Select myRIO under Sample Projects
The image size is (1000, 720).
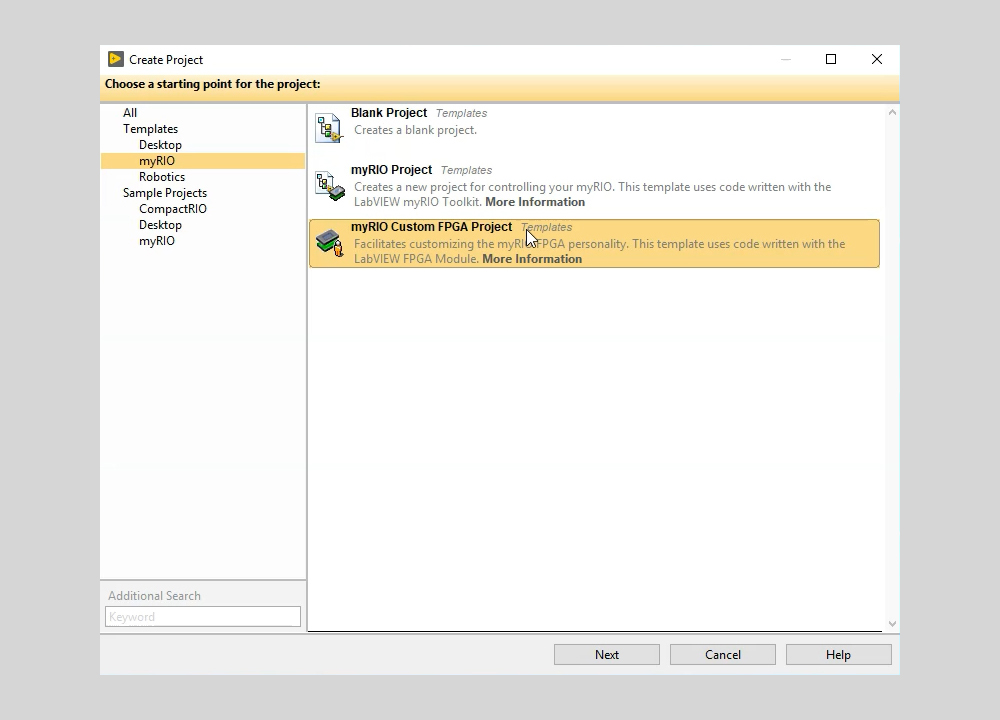tap(157, 240)
